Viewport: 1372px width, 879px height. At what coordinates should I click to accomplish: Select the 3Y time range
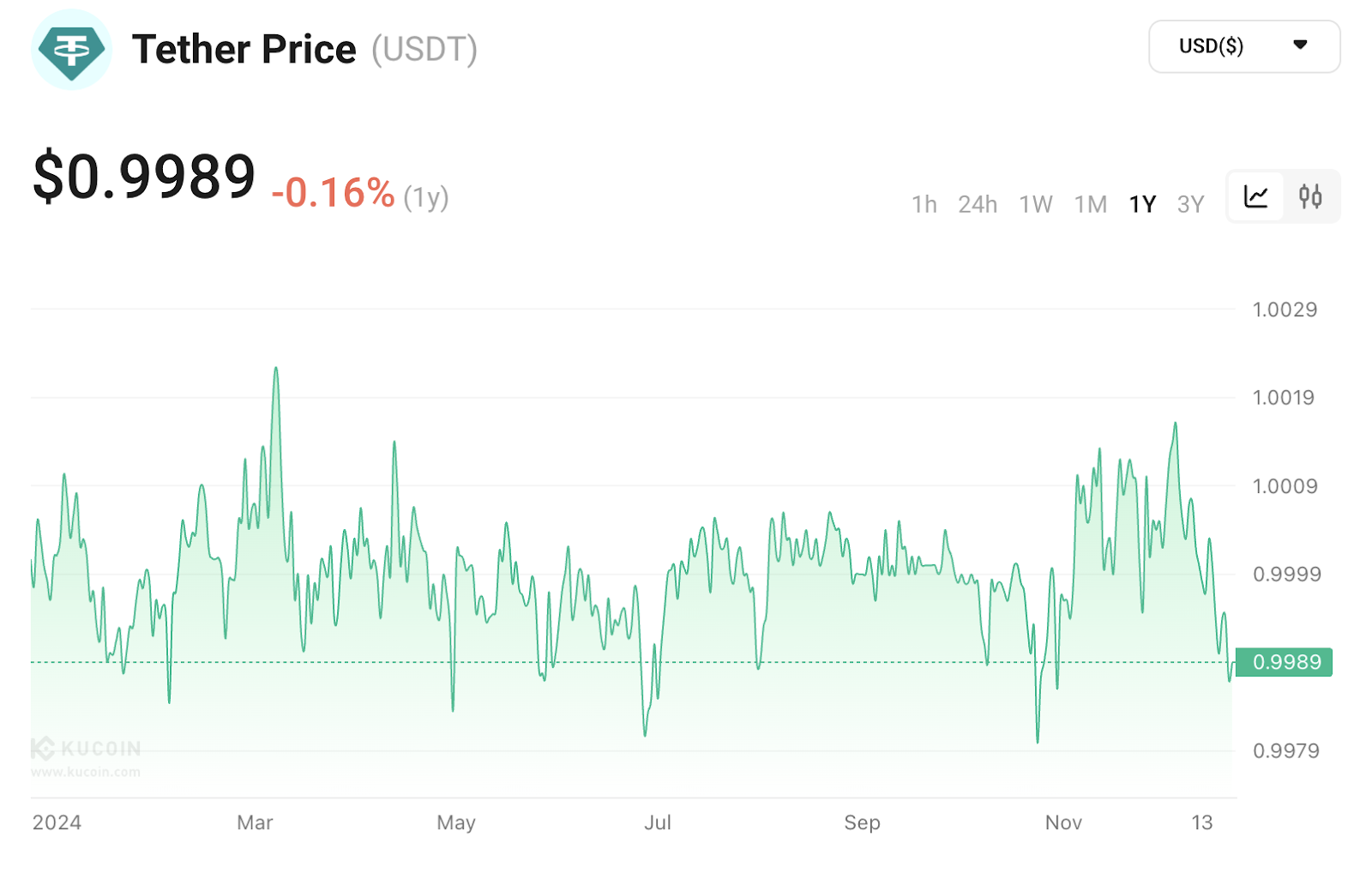(x=1190, y=204)
